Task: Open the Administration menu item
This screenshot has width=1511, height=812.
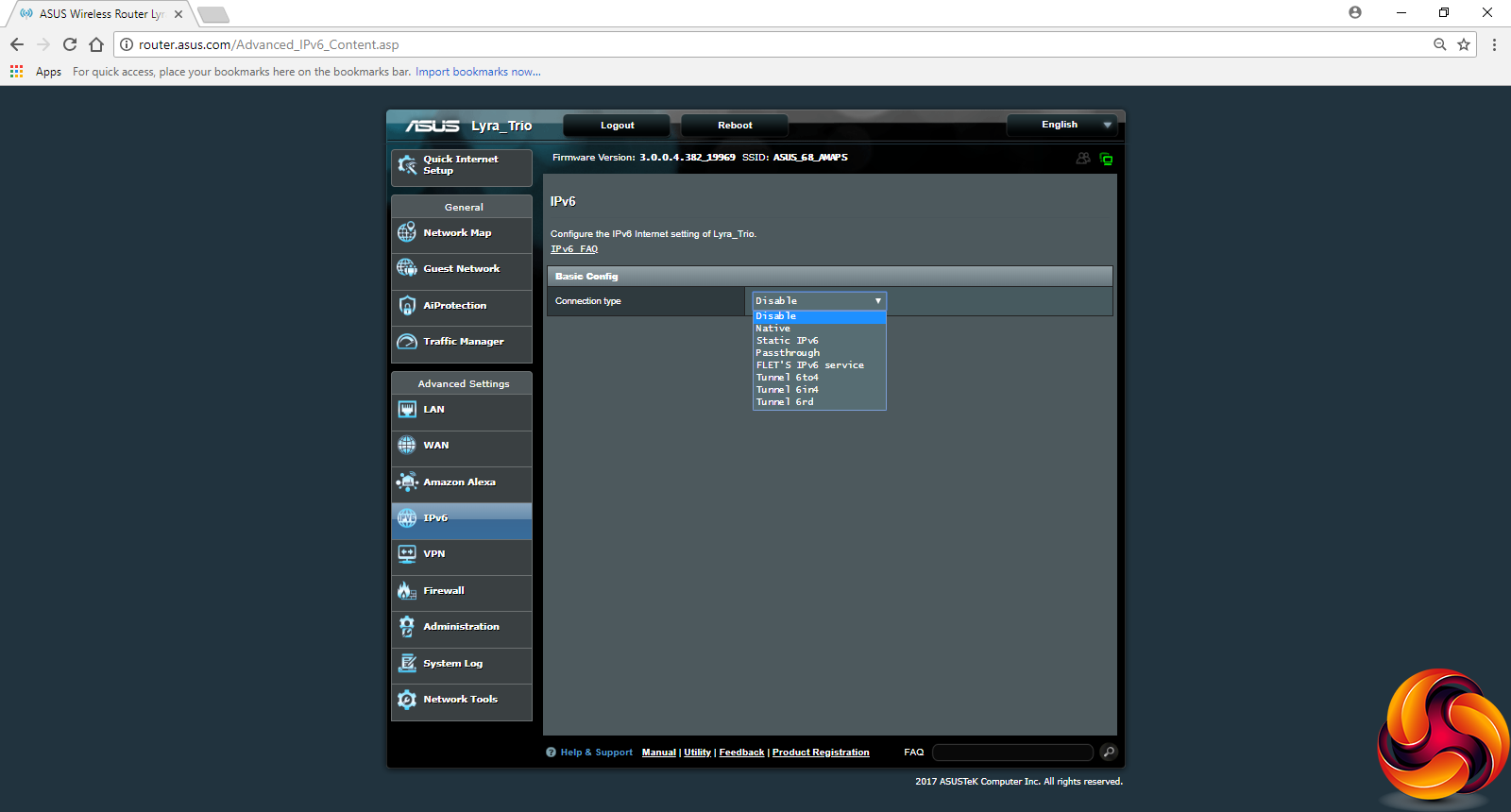Action: (x=461, y=627)
